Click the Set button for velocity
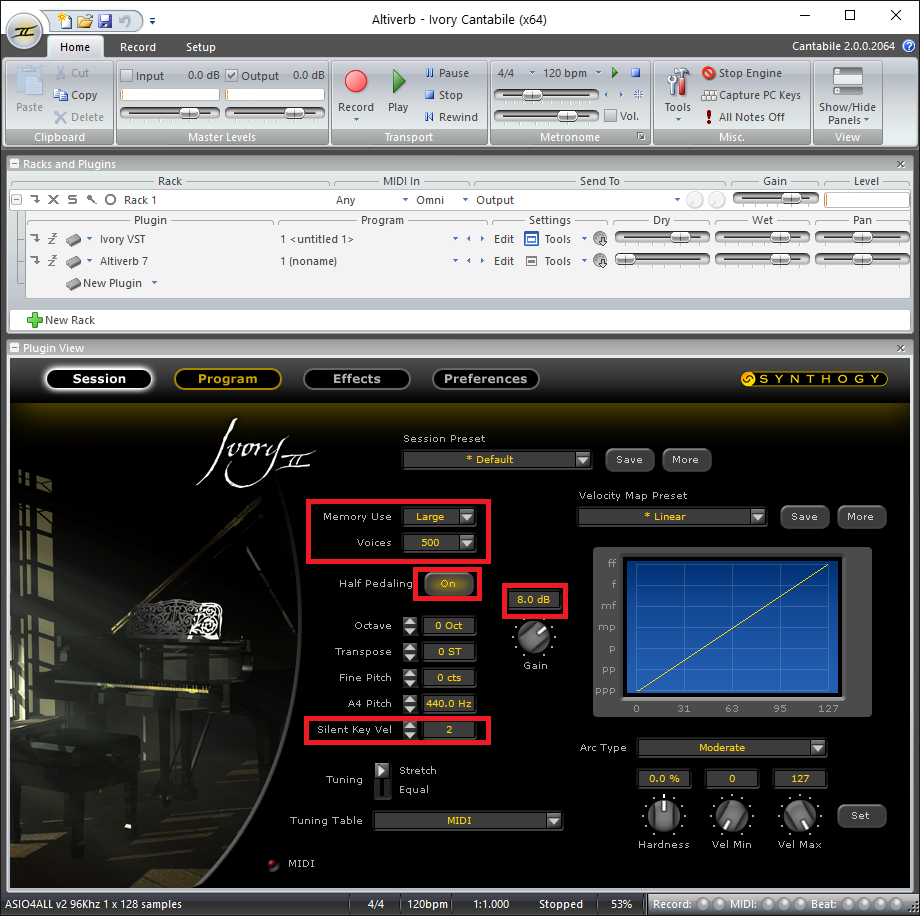 [x=860, y=815]
